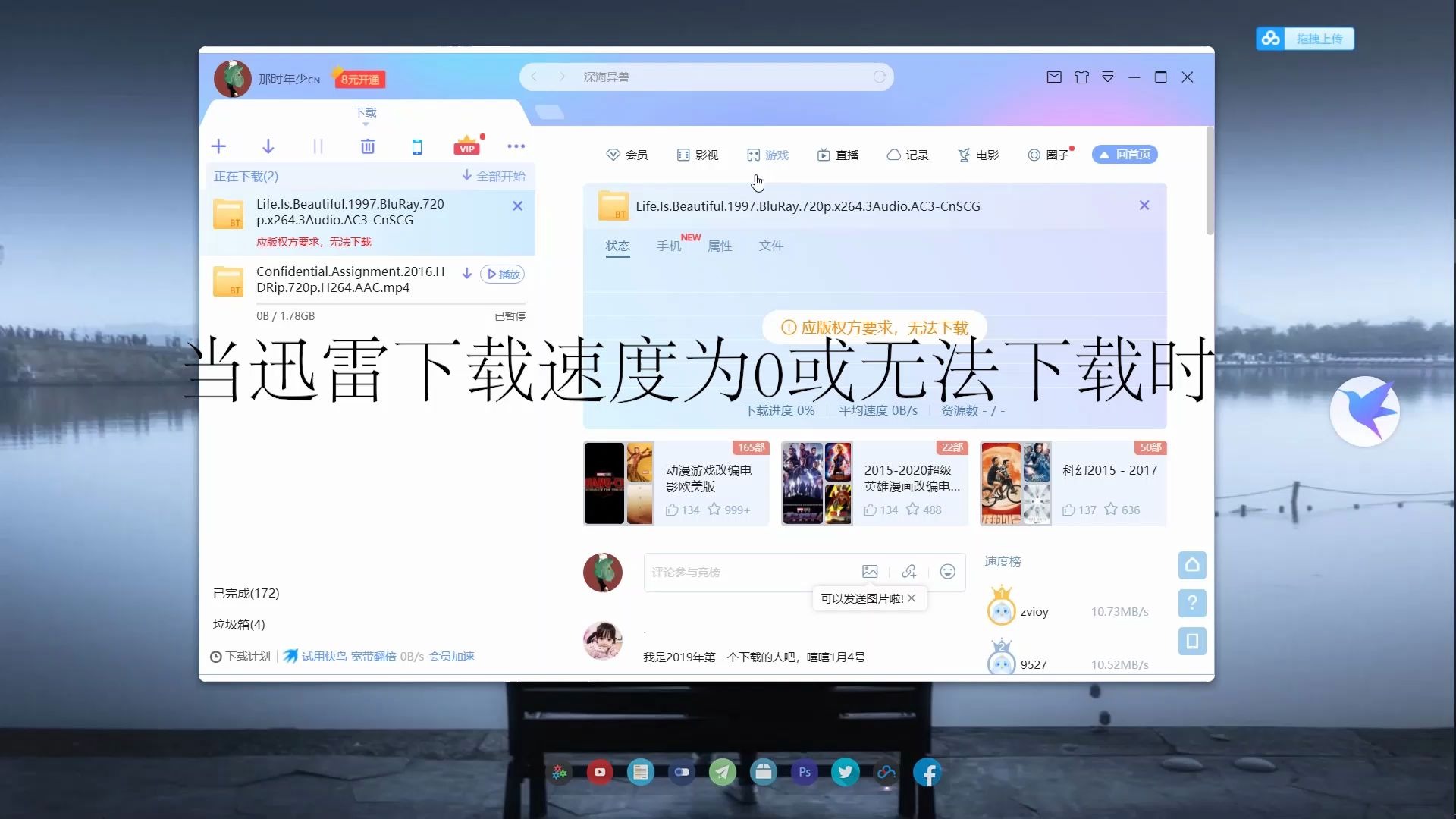Like the 科幻2015 - 2017 collection
Viewport: 1456px width, 819px height.
tap(1068, 510)
